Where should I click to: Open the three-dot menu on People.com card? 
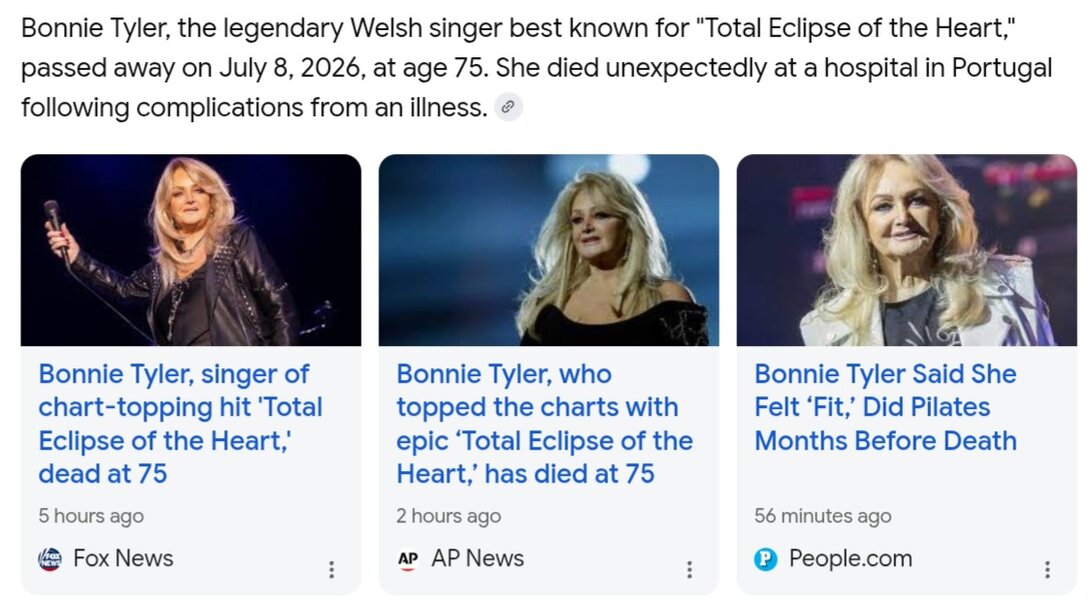[1047, 569]
